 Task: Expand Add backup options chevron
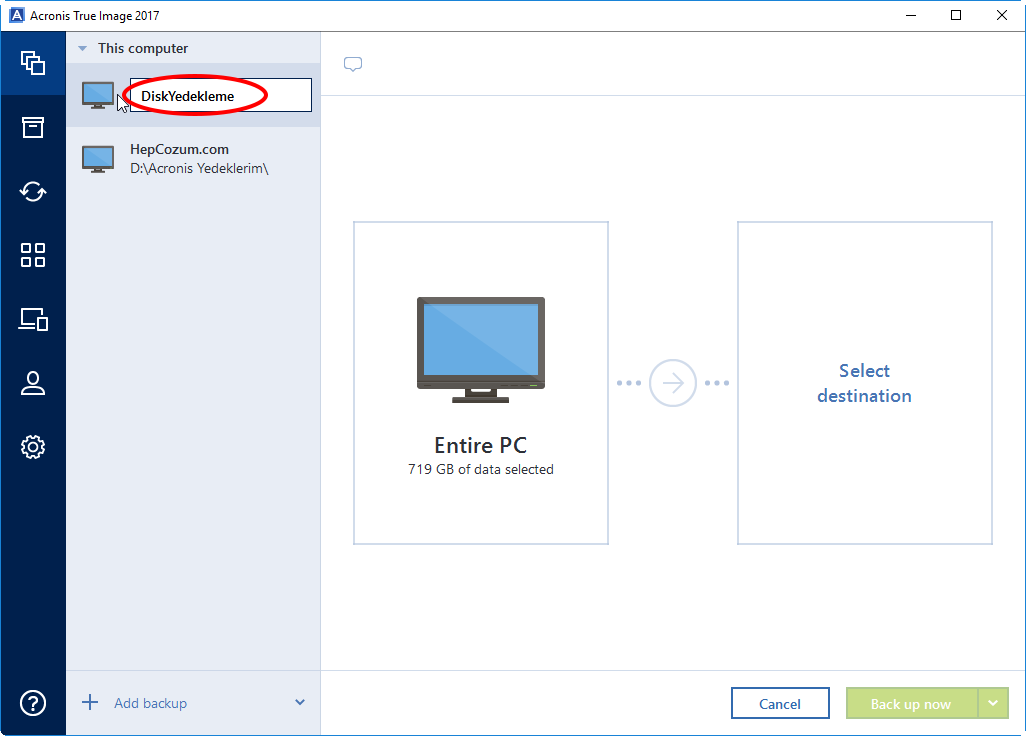pos(300,703)
